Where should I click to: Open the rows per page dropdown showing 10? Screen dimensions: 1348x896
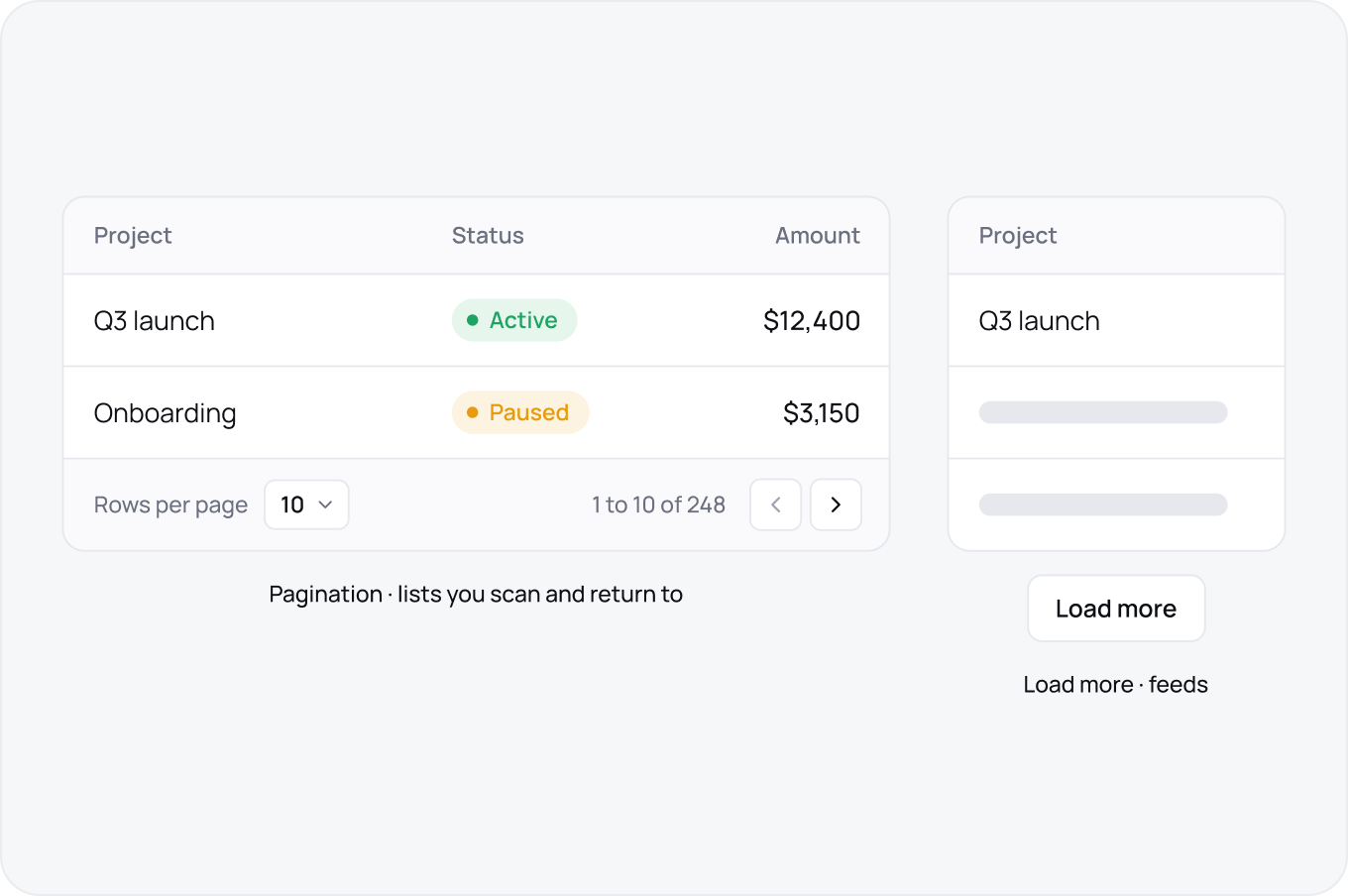(x=306, y=504)
